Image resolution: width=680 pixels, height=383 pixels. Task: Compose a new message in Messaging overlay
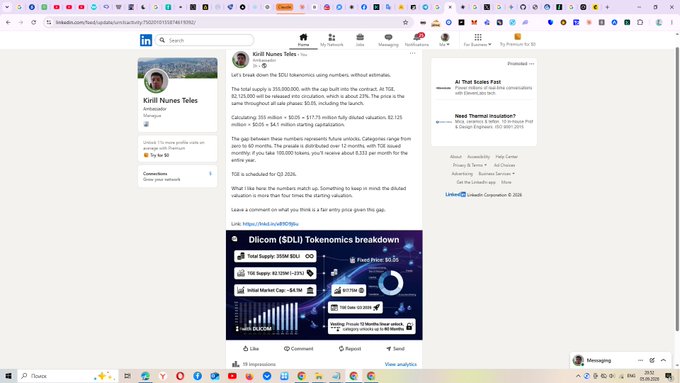[x=652, y=360]
